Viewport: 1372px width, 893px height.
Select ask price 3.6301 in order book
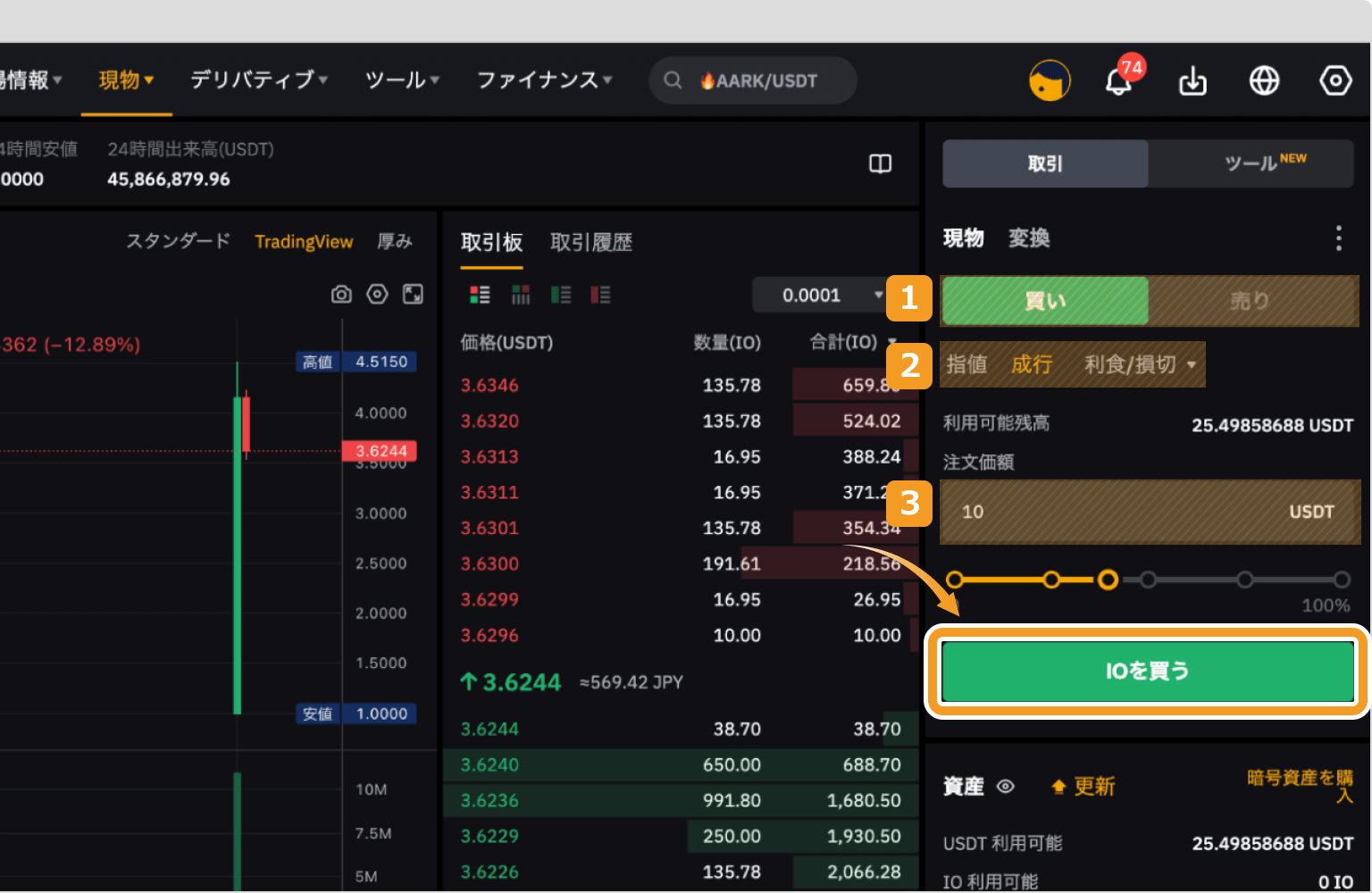tap(489, 528)
